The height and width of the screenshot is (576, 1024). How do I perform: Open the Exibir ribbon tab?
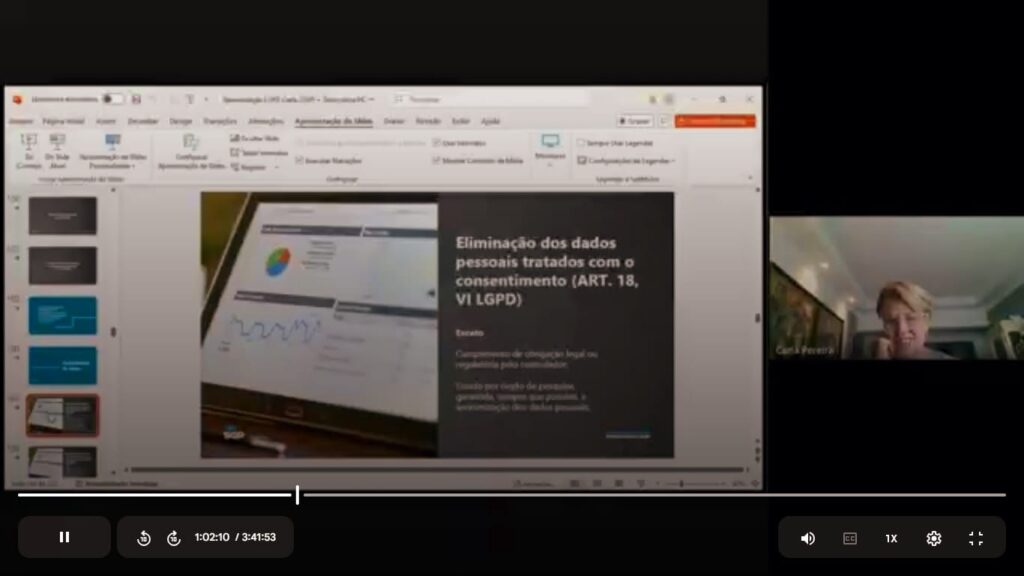461,121
